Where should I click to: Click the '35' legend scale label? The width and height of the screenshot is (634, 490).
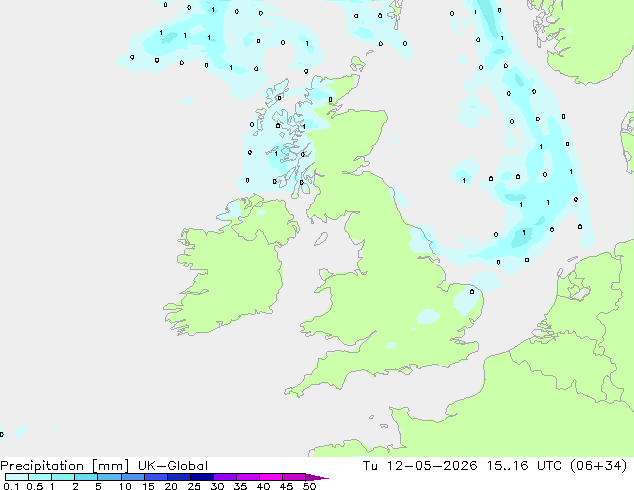point(240,486)
